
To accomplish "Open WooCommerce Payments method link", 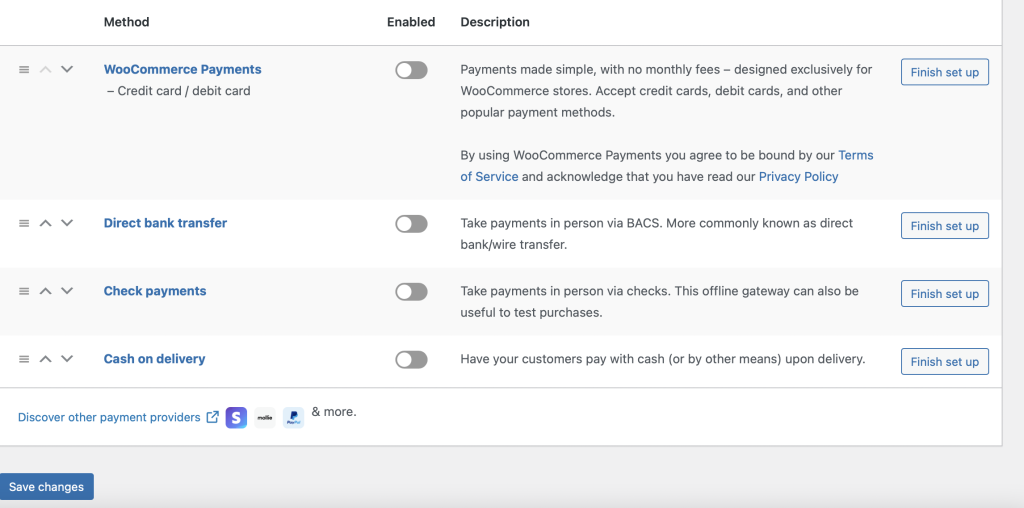I will click(x=182, y=69).
